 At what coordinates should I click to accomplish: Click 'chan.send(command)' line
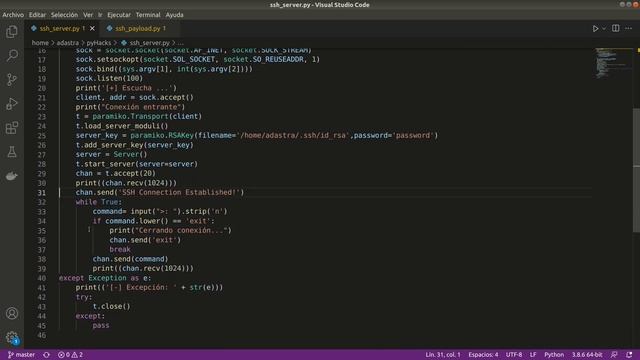click(130, 259)
